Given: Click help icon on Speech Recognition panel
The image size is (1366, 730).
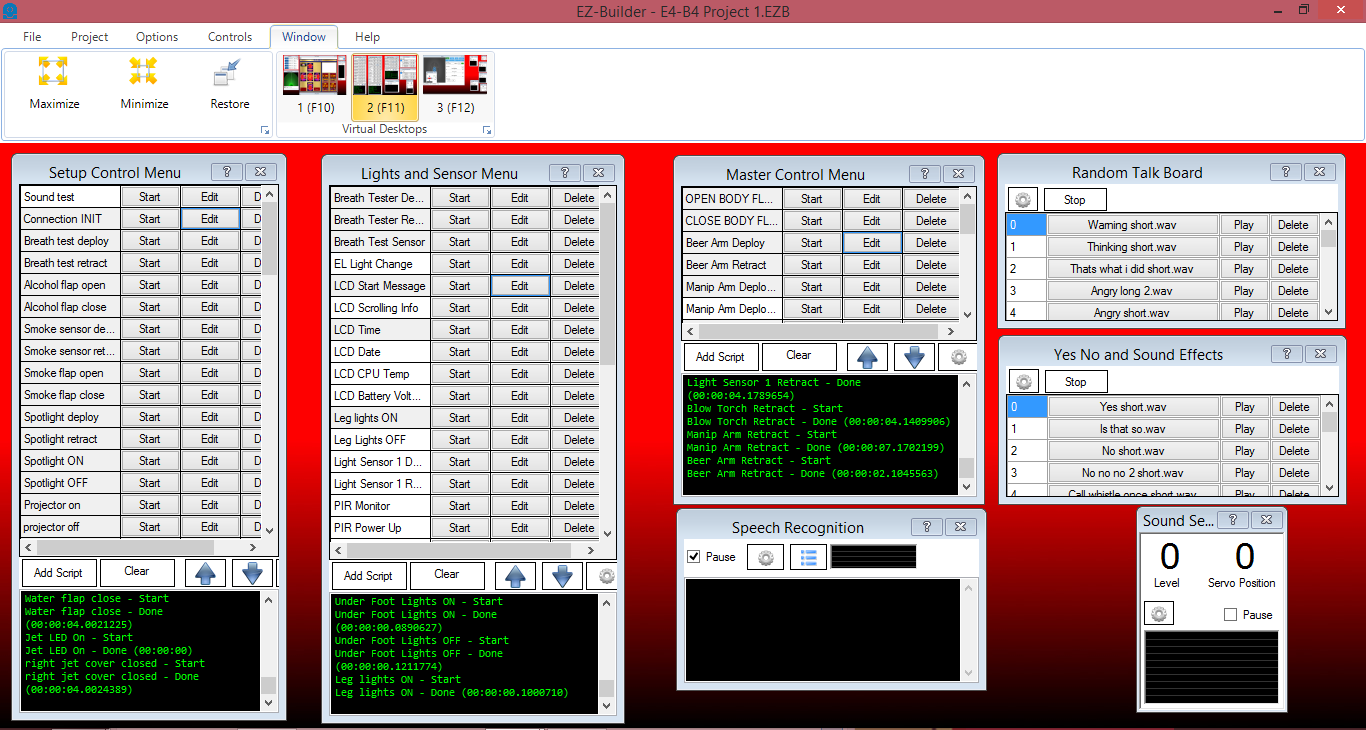Looking at the screenshot, I should tap(927, 527).
